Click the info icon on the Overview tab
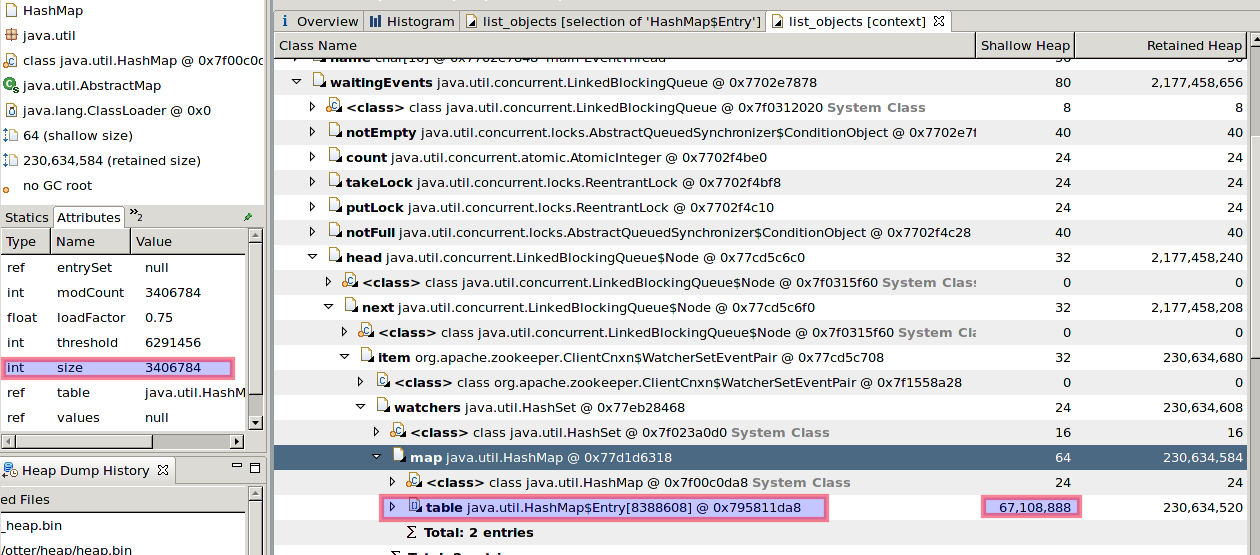 coord(285,21)
